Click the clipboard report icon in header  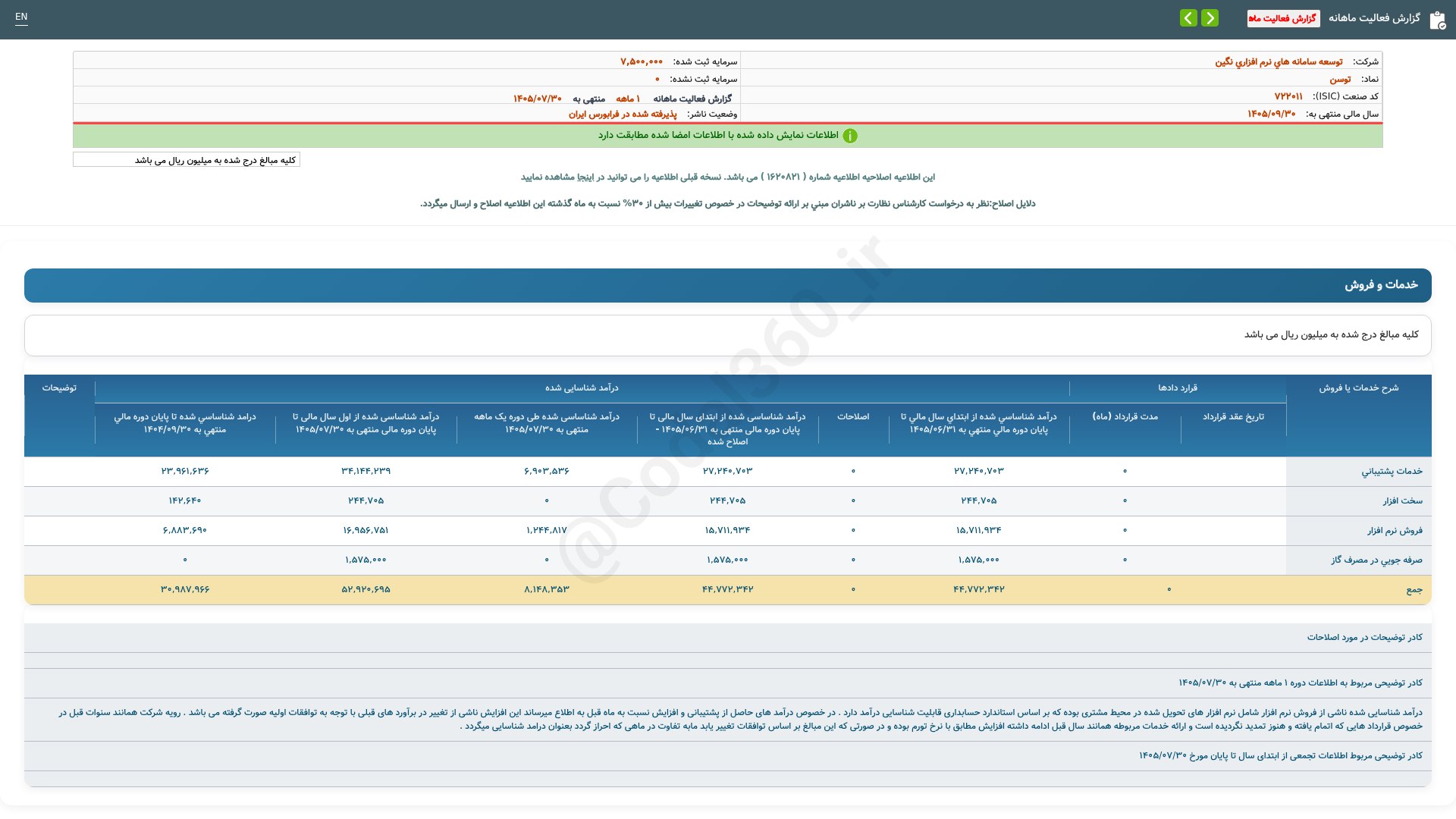point(1437,20)
